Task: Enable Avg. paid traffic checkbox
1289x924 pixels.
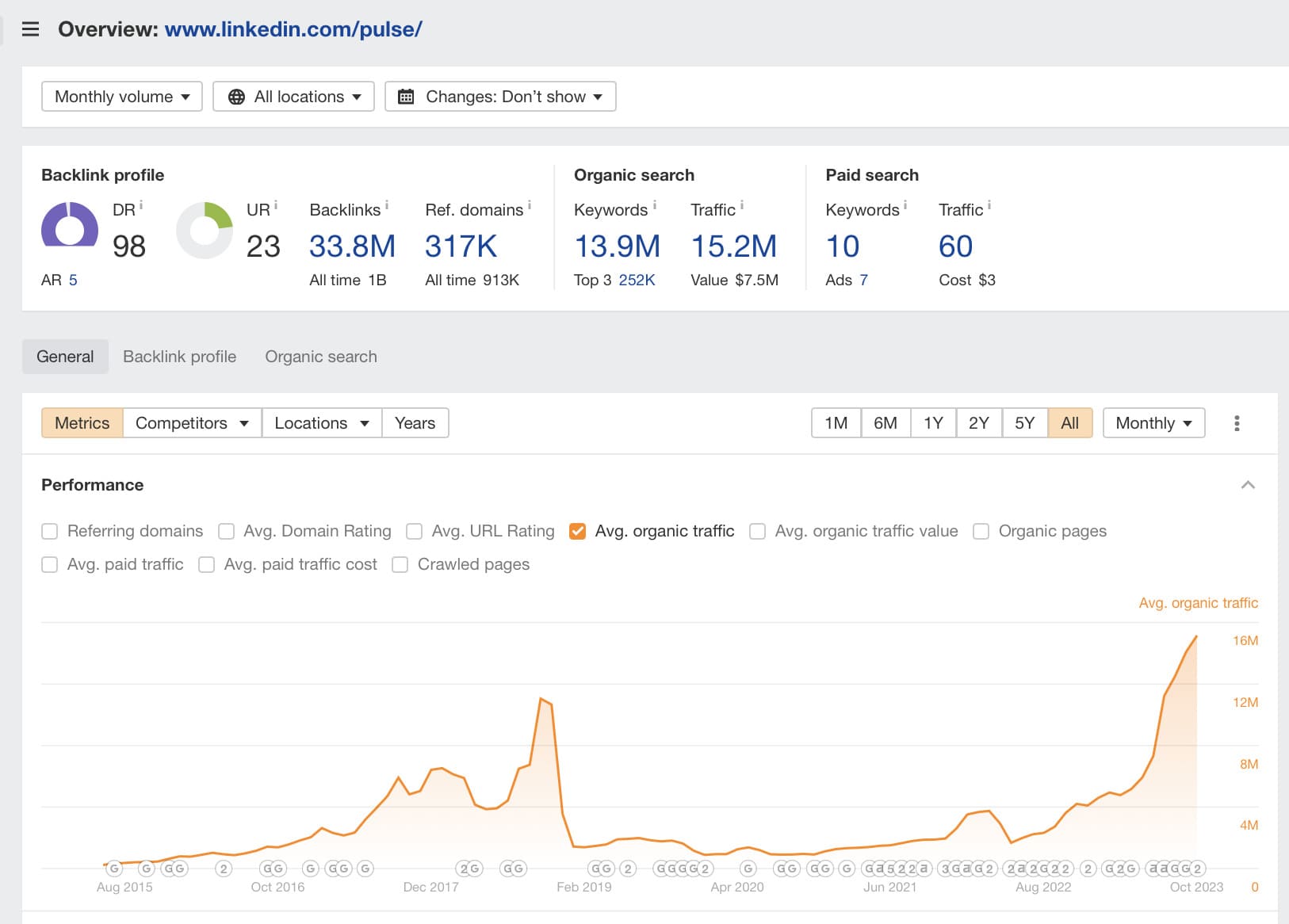Action: pos(50,564)
